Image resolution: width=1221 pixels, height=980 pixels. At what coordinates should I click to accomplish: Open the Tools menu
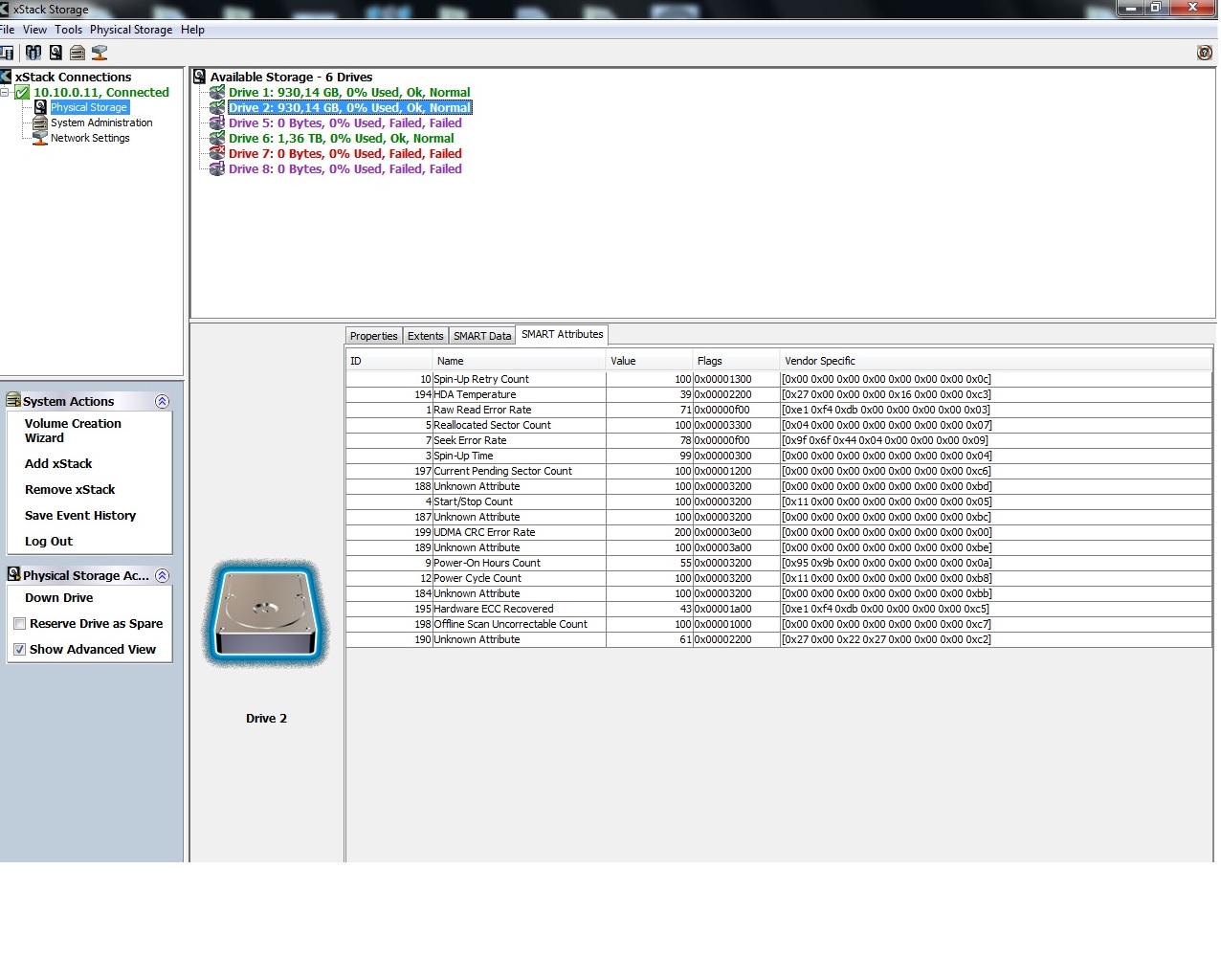click(x=68, y=30)
